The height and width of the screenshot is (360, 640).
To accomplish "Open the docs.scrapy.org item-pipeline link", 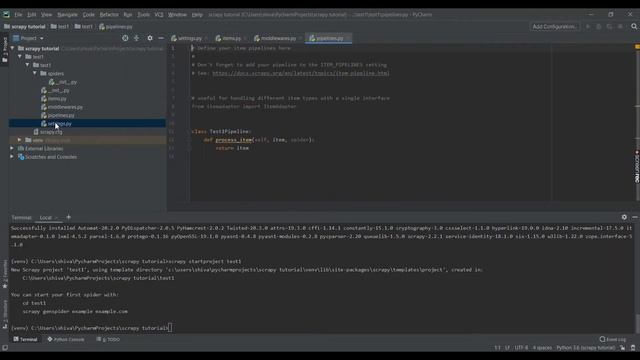I will point(301,73).
